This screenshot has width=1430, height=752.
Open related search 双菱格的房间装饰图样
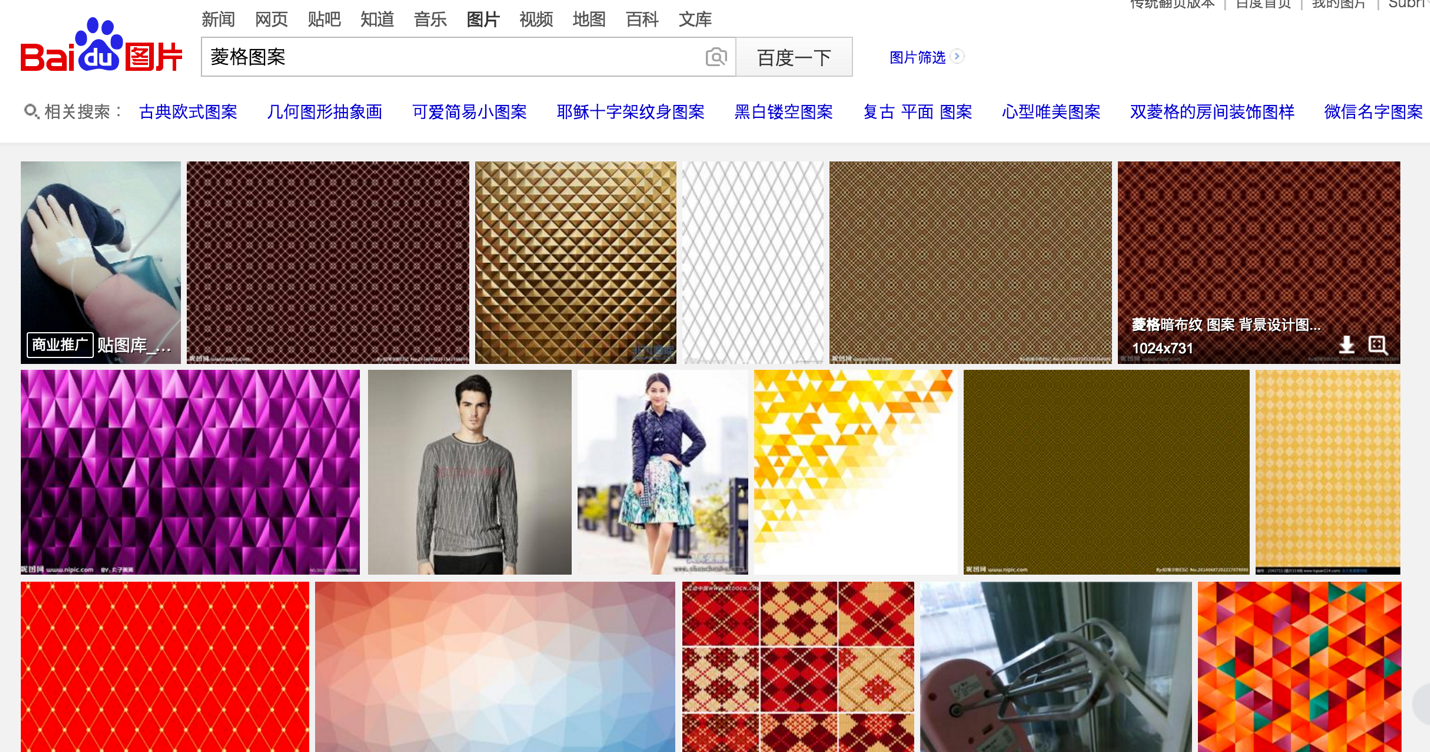pyautogui.click(x=1212, y=112)
